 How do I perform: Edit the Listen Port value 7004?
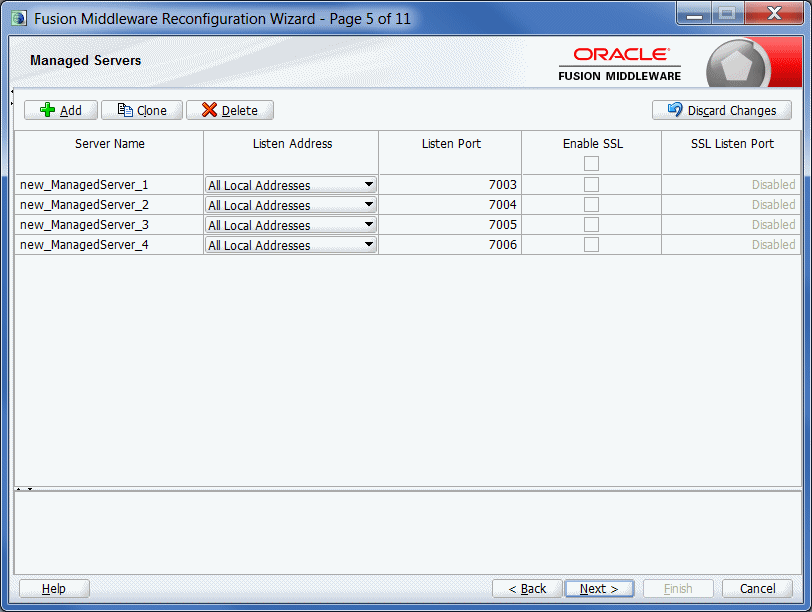click(x=450, y=205)
